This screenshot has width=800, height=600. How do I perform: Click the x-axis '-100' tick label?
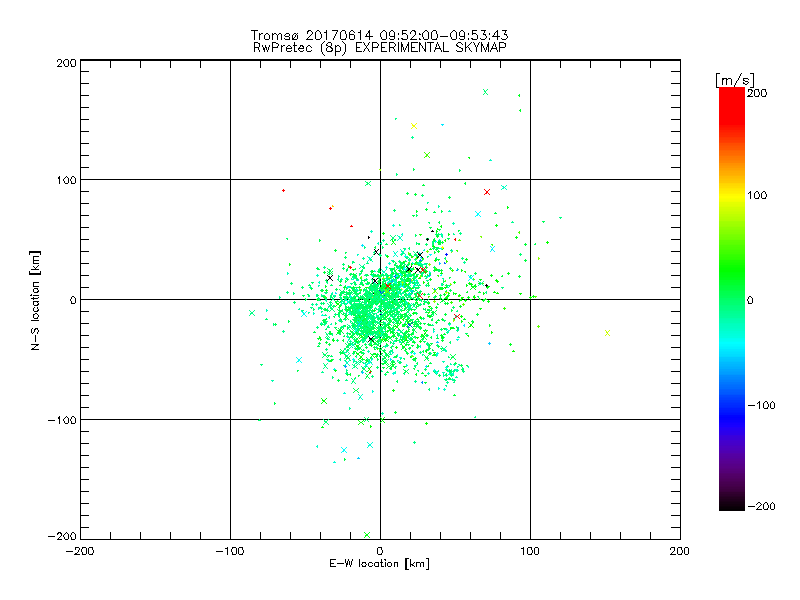(x=230, y=551)
